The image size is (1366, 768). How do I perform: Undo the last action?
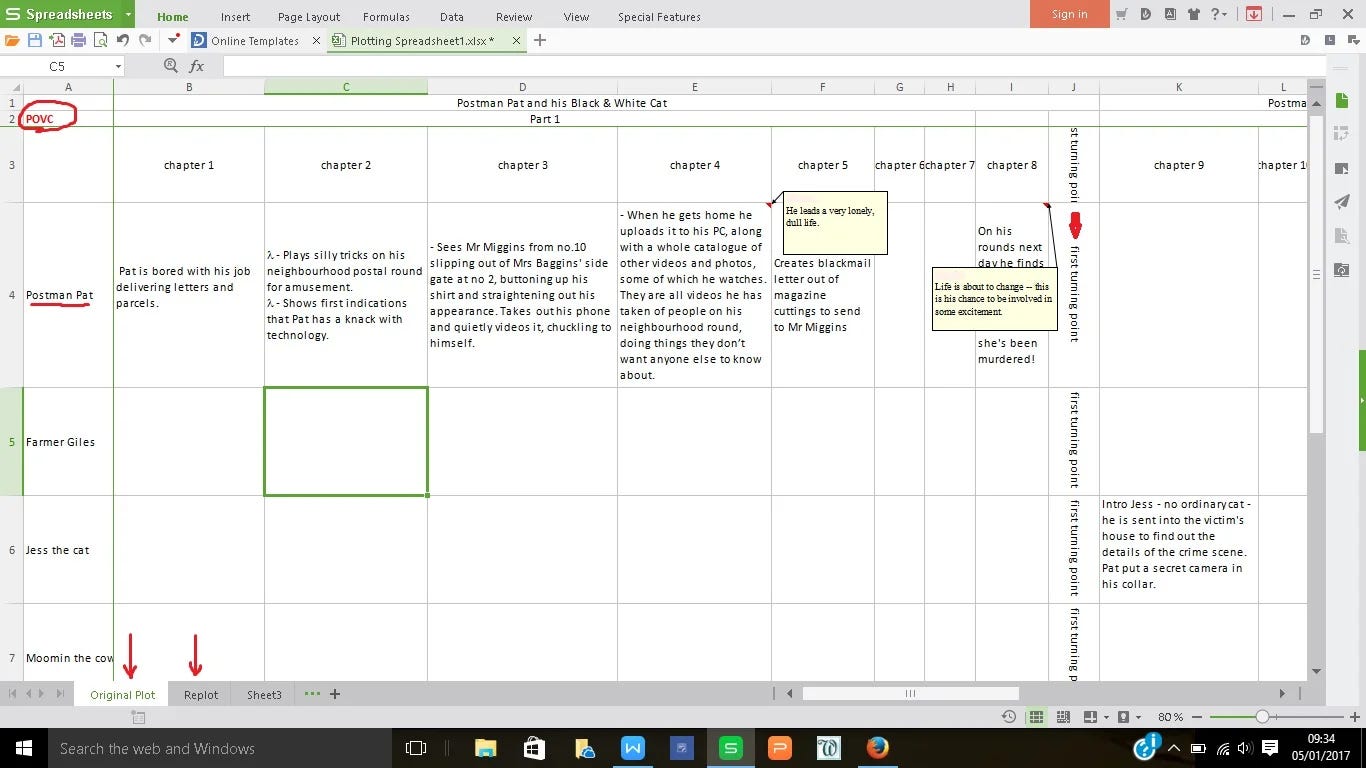123,40
